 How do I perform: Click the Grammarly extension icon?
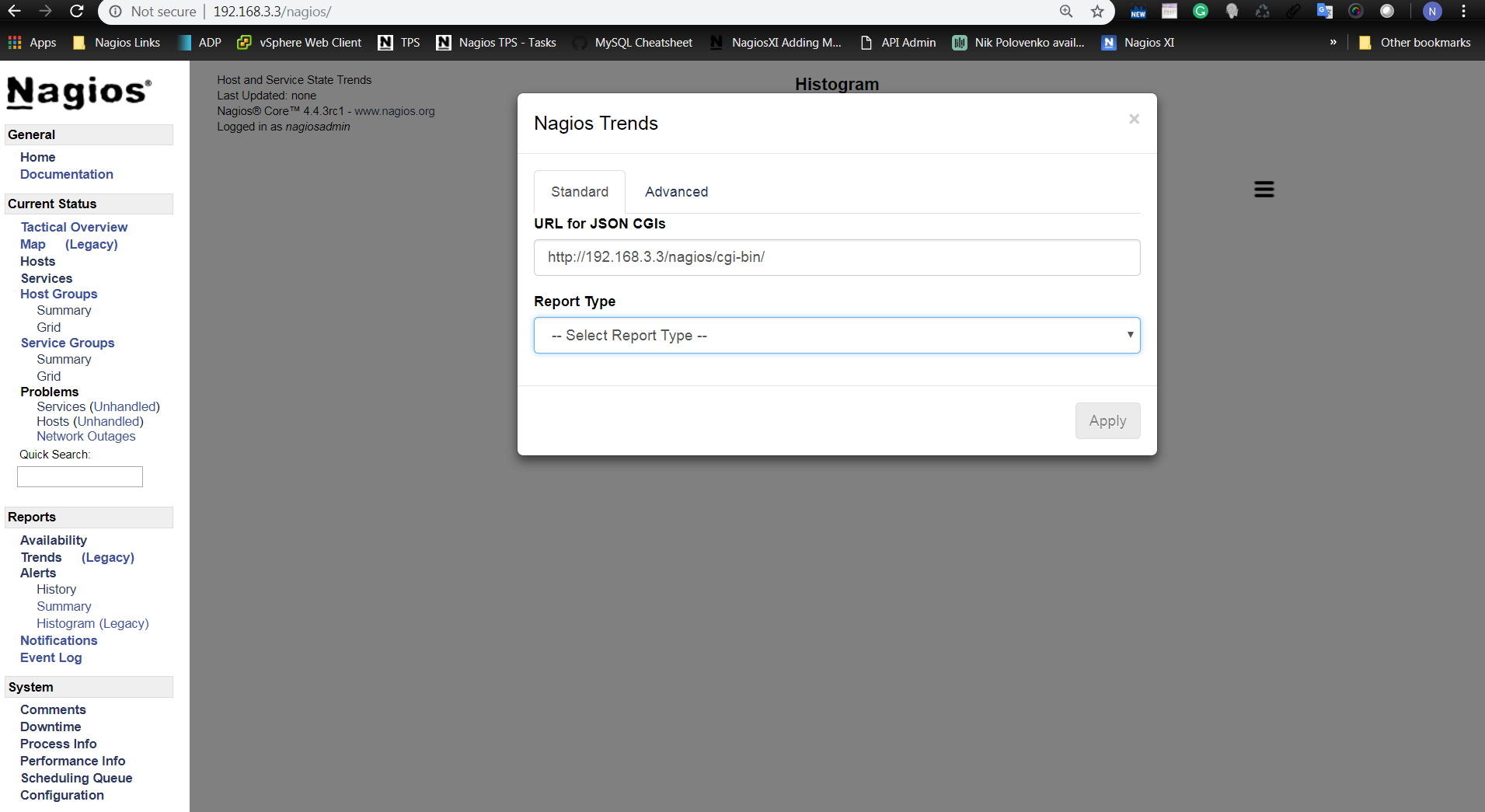[x=1200, y=12]
